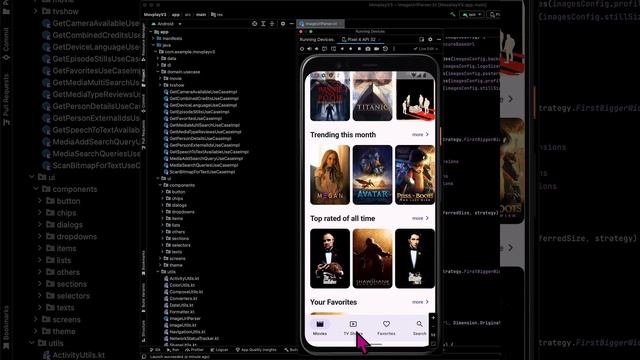
Task: Tap the Shawshank Redemption poster
Action: tap(372, 258)
